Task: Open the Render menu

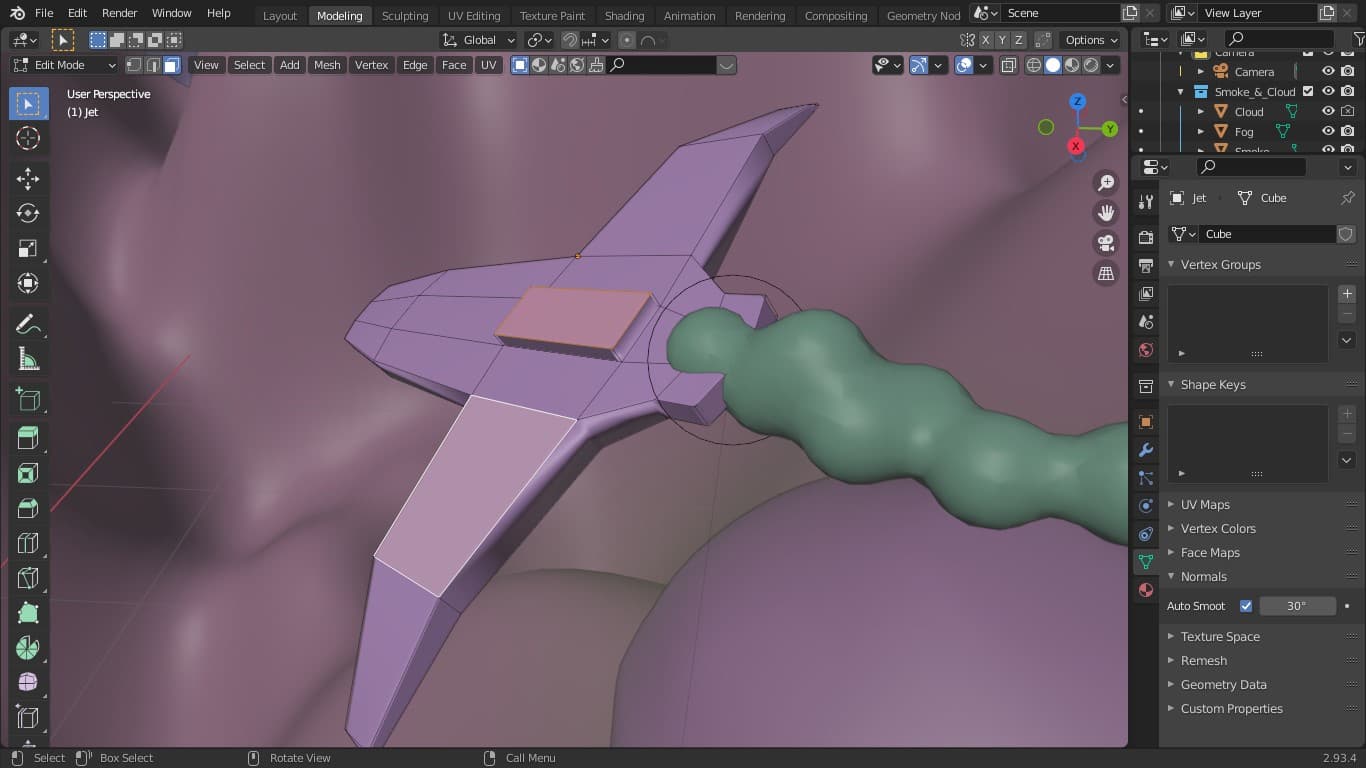Action: (x=120, y=13)
